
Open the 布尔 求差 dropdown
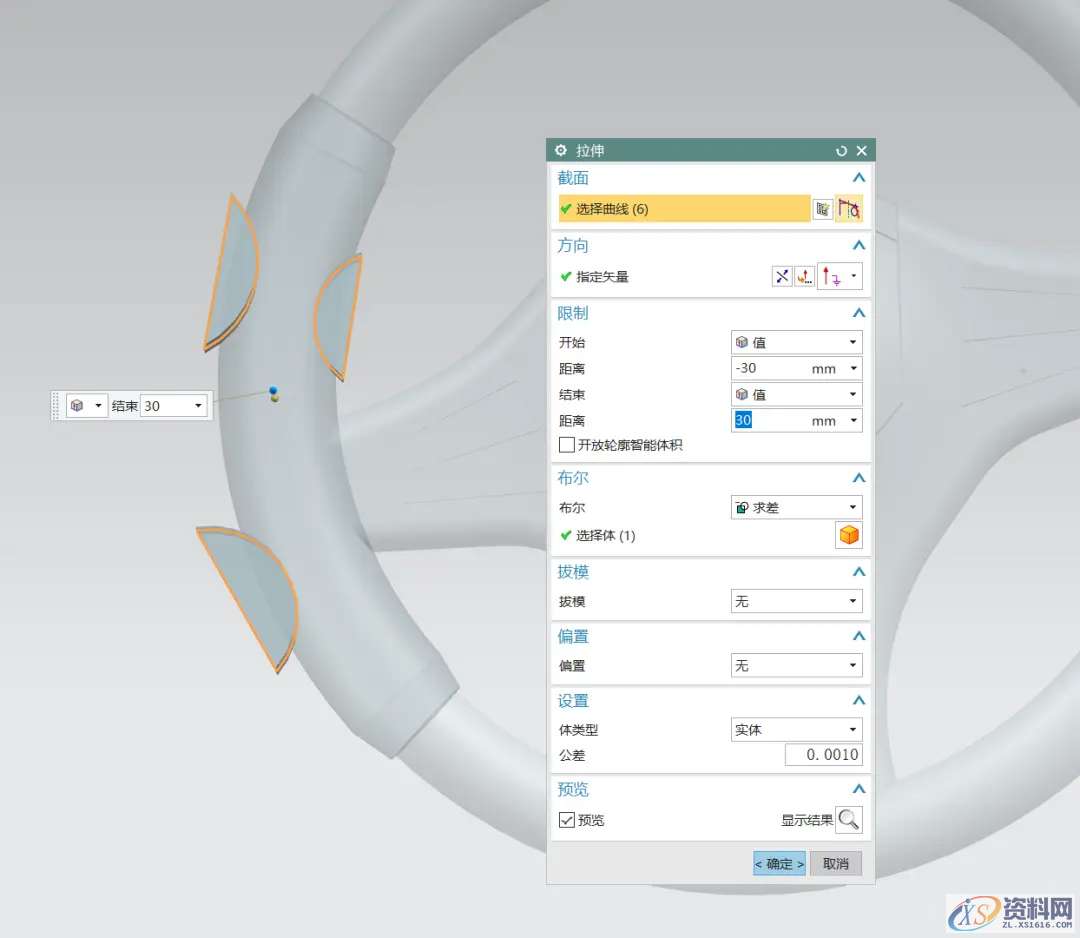point(796,508)
